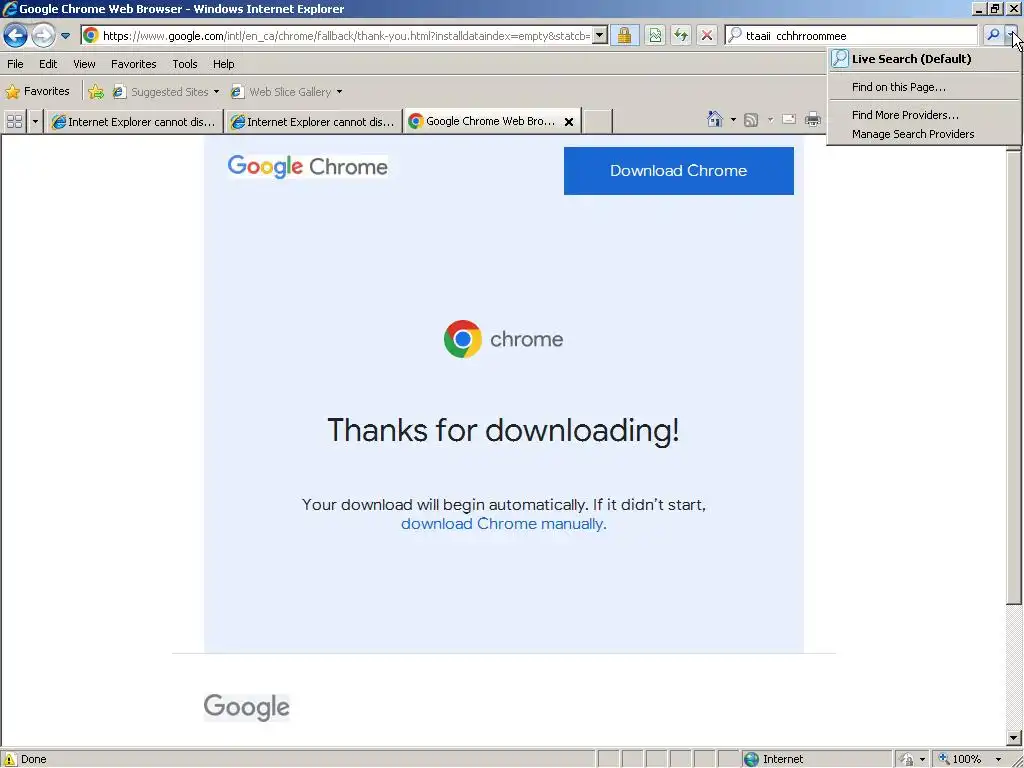Open the Help menu
The height and width of the screenshot is (768, 1024).
pos(223,64)
